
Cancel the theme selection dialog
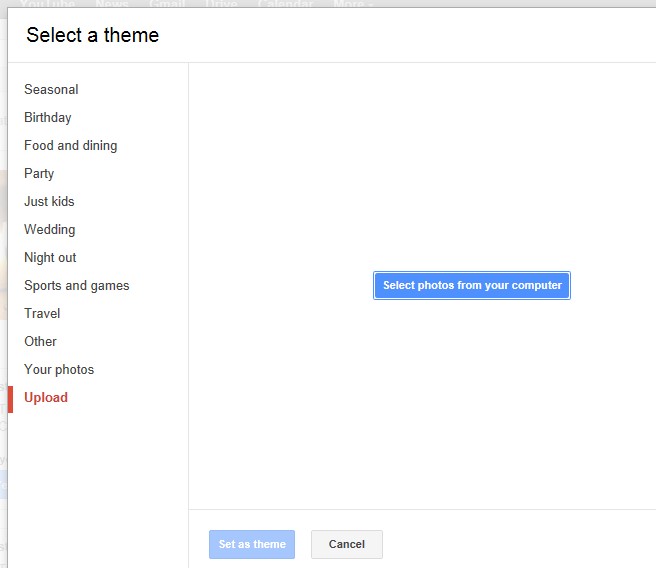pos(346,544)
